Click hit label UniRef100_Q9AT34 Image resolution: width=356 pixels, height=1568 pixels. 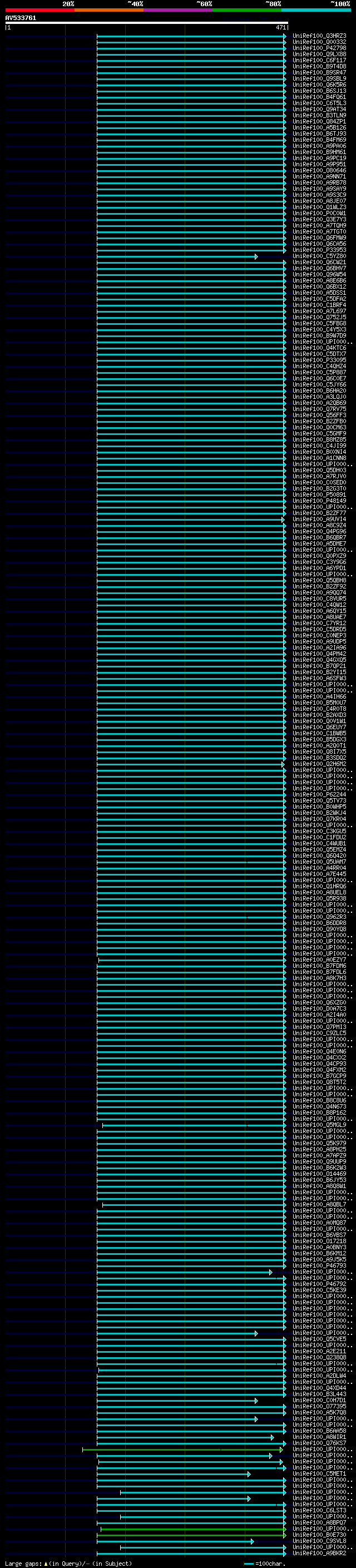[319, 110]
